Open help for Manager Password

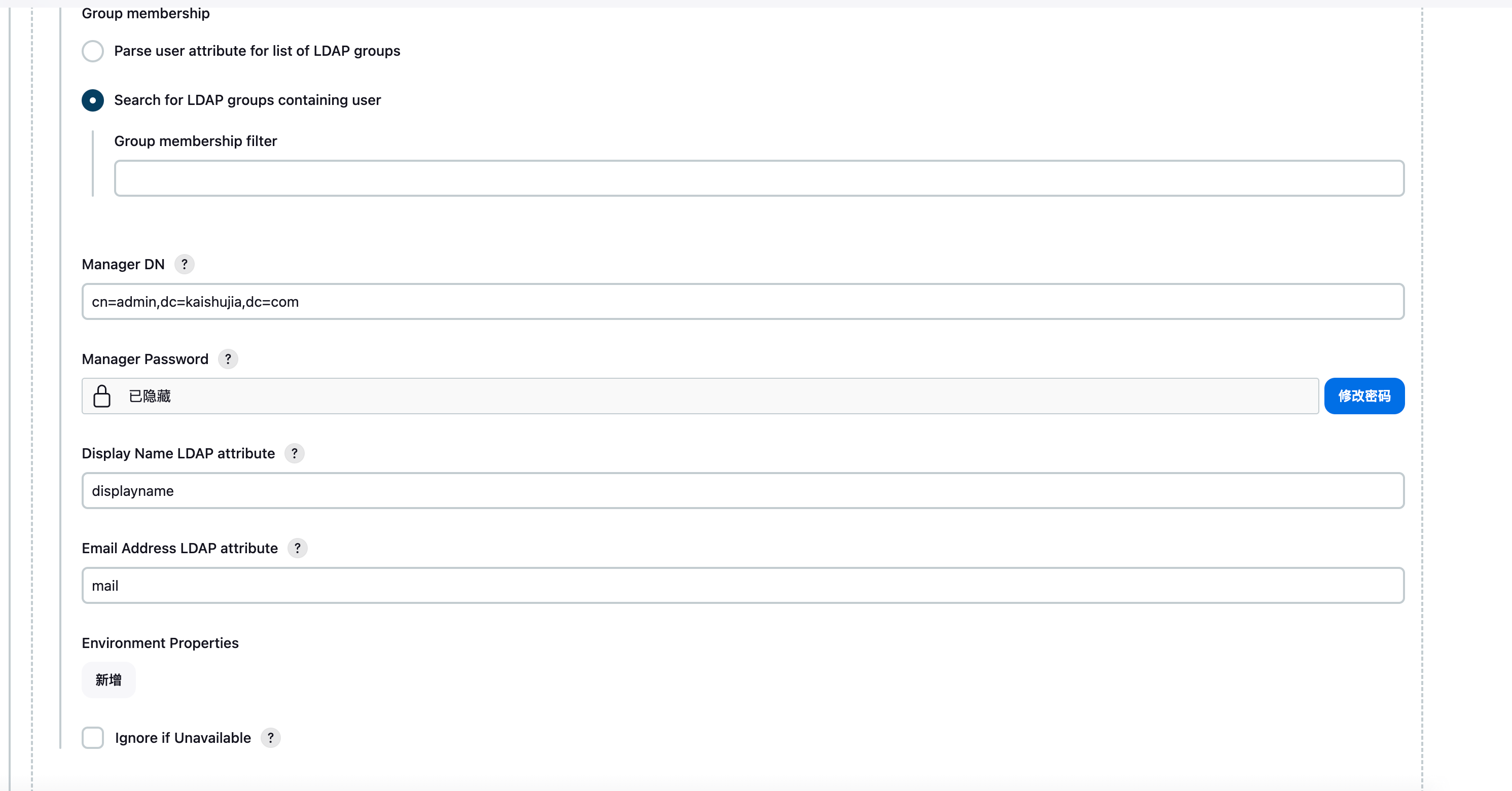[228, 359]
